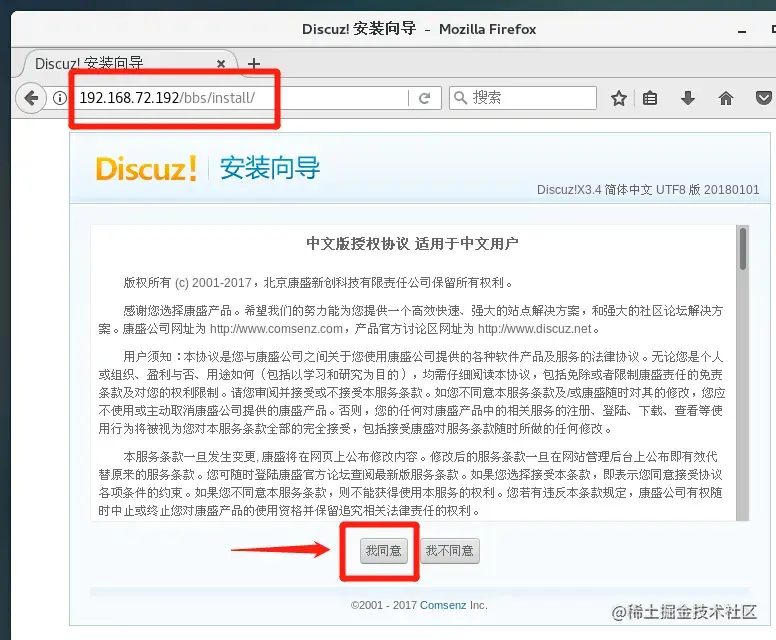The width and height of the screenshot is (776, 640).
Task: Click the browser Back arrow button
Action: coord(31,98)
